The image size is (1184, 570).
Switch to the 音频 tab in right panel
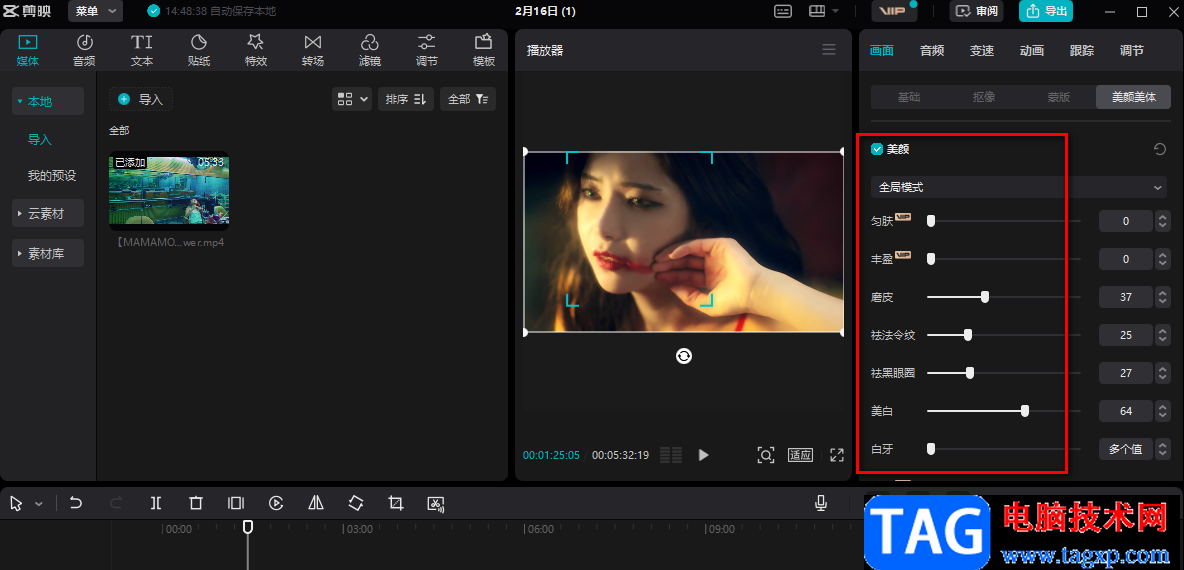932,51
